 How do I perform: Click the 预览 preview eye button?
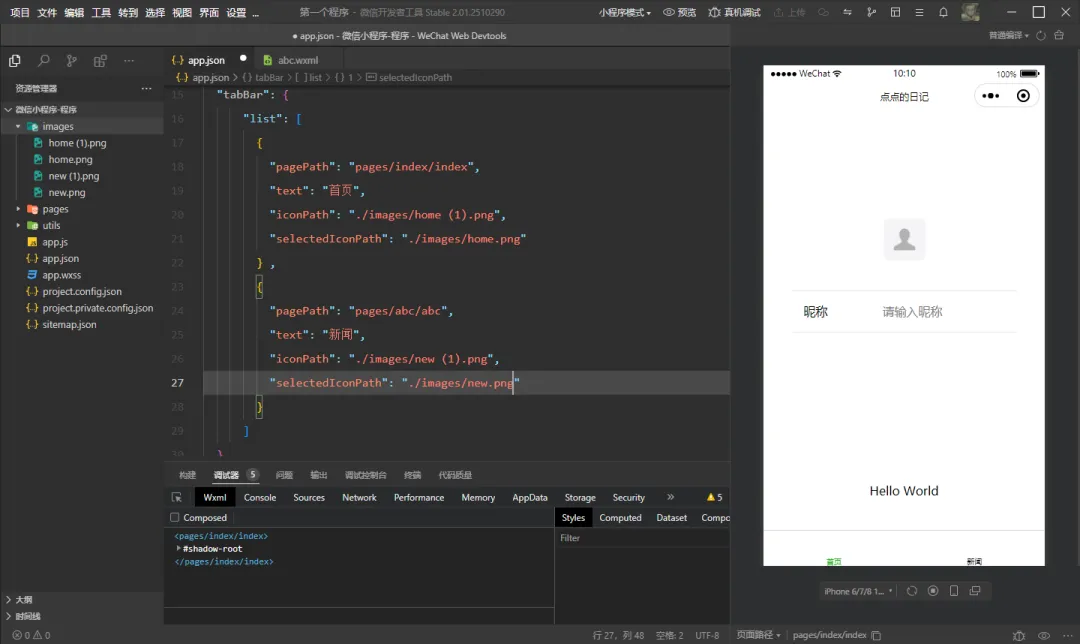679,12
